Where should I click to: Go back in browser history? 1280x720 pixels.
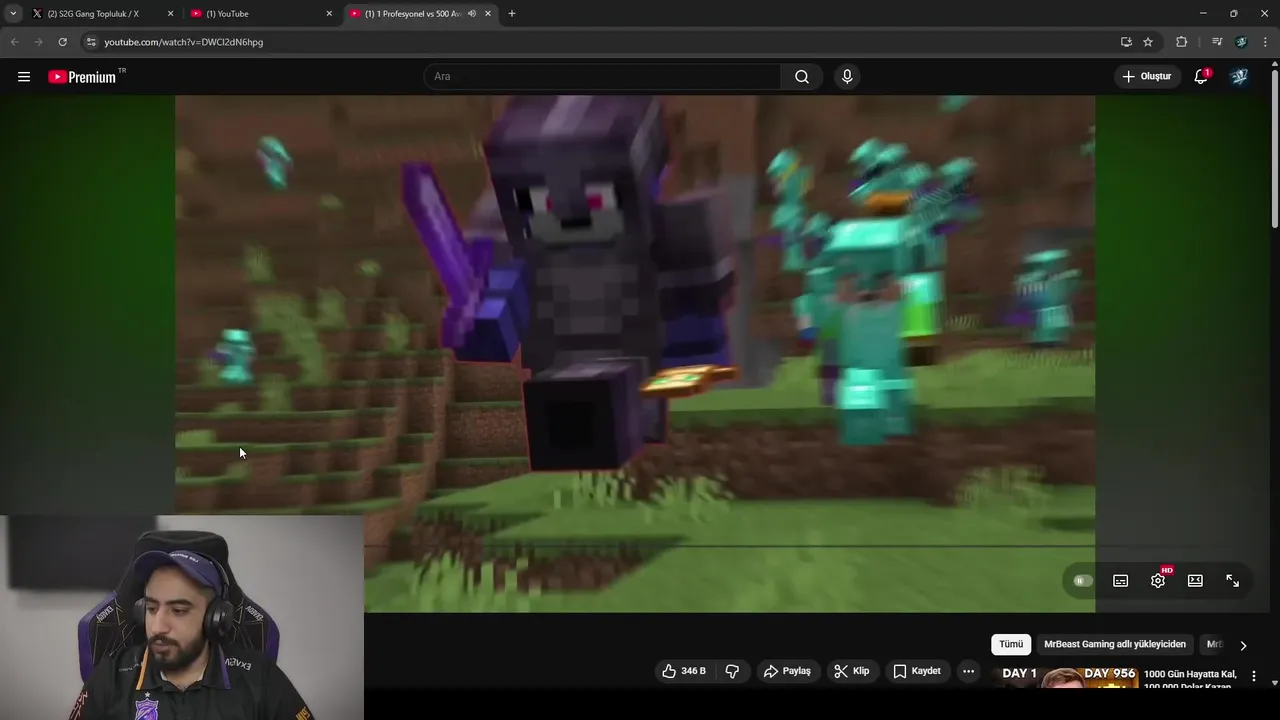14,42
